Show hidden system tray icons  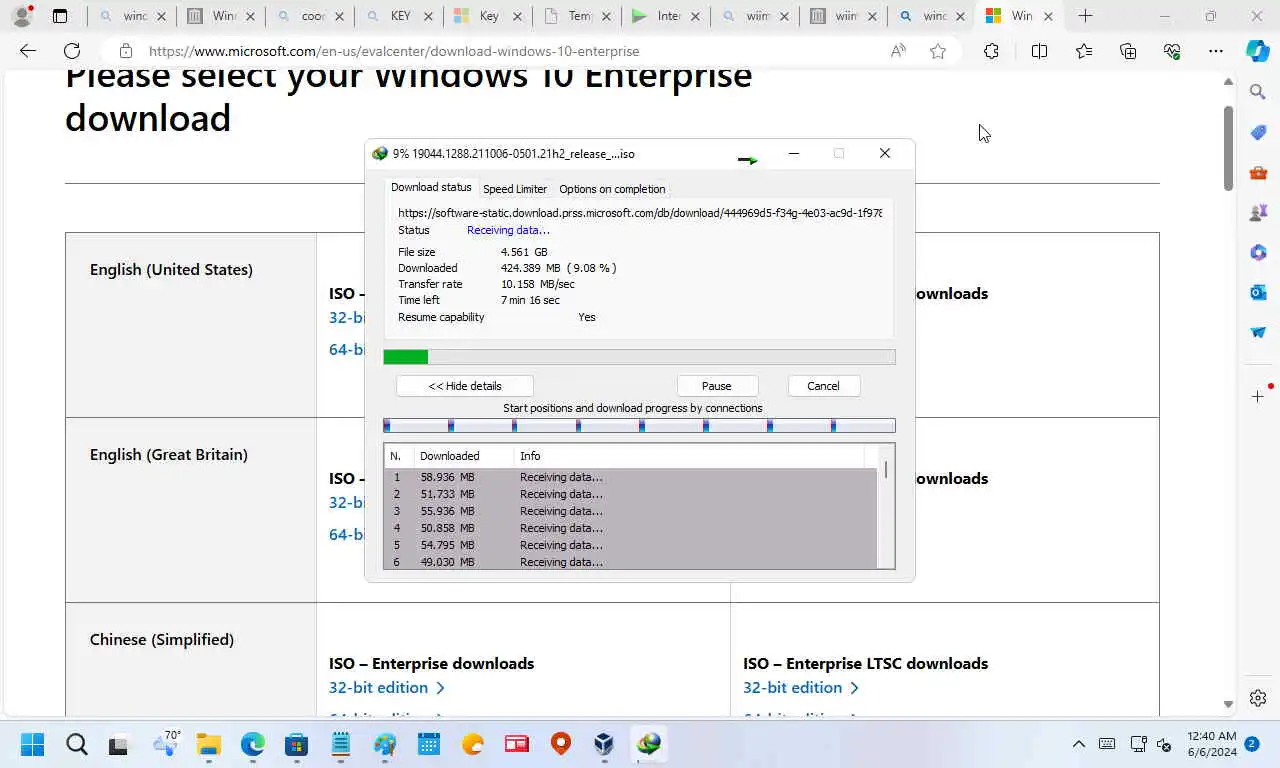click(x=1079, y=744)
